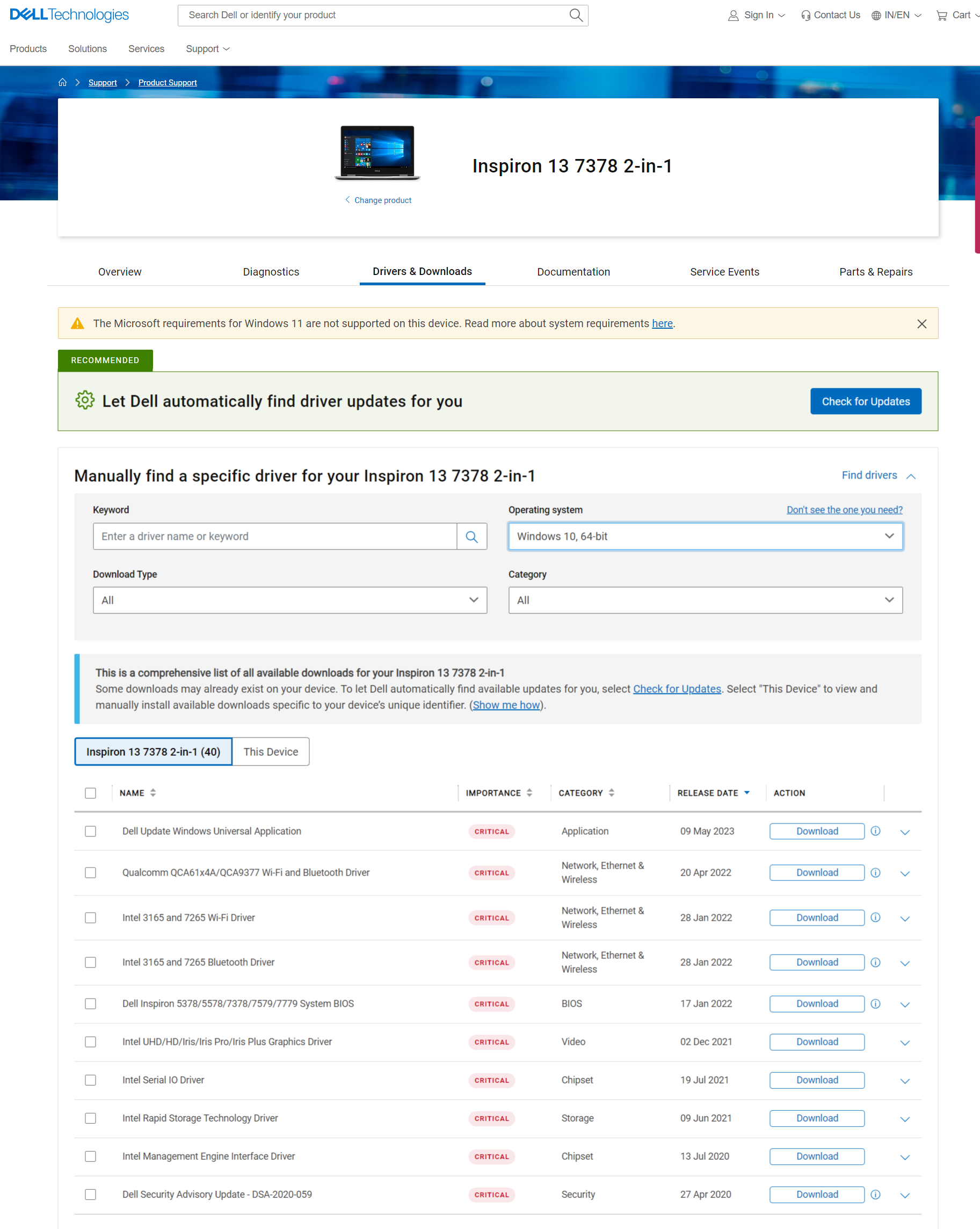Viewport: 980px width, 1229px height.
Task: Expand details for Intel Rapid Storage Technology Driver
Action: 905,1118
